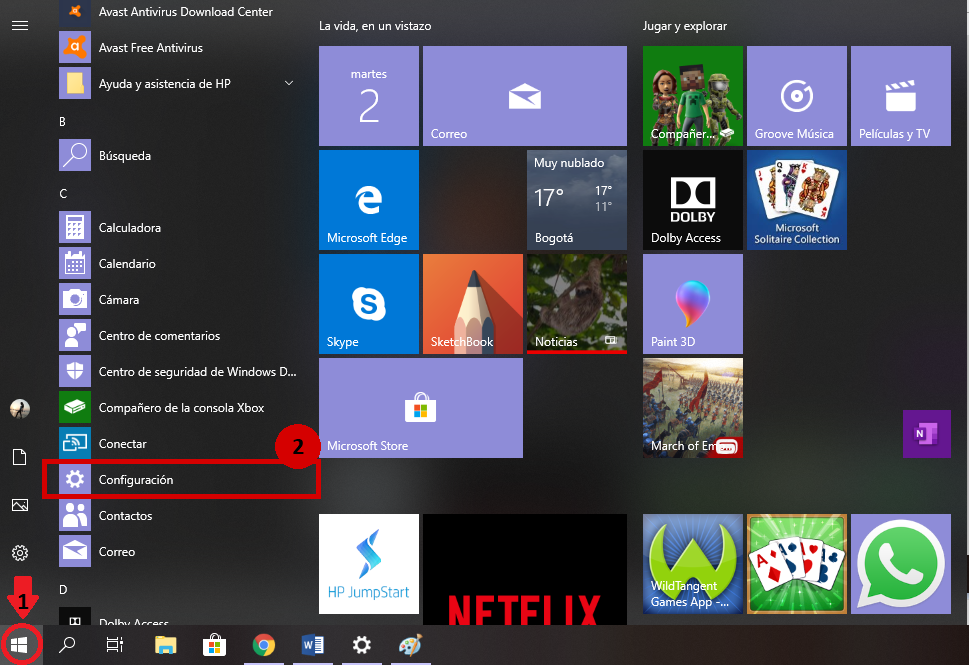Expand the Ayuda y asistencia de HP folder
Screen dimensions: 969x665
[x=179, y=83]
